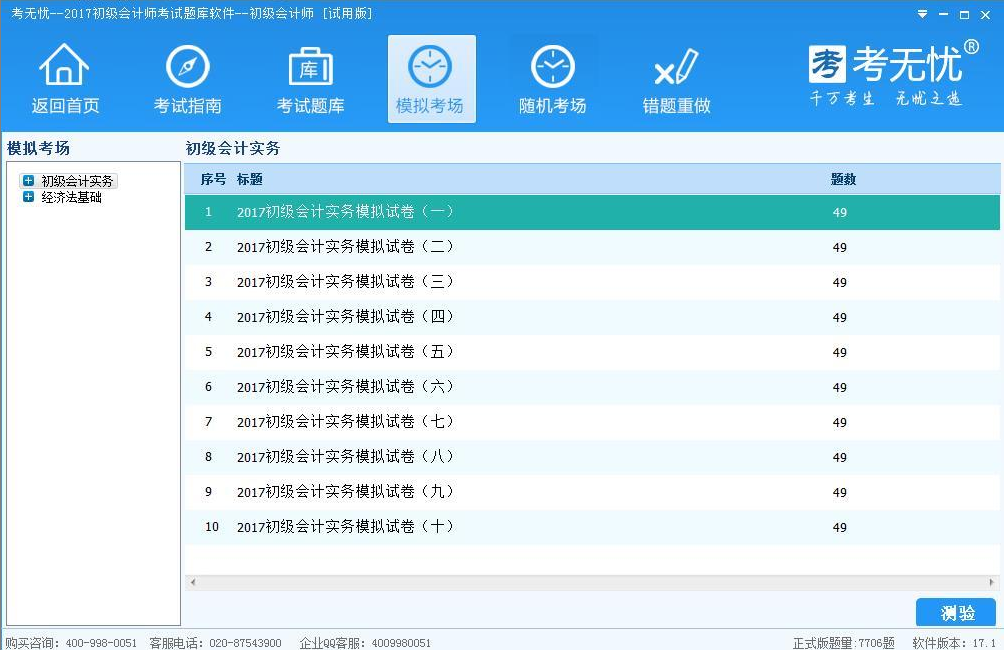Click the 企业QQ客服 number in status bar

pos(401,643)
